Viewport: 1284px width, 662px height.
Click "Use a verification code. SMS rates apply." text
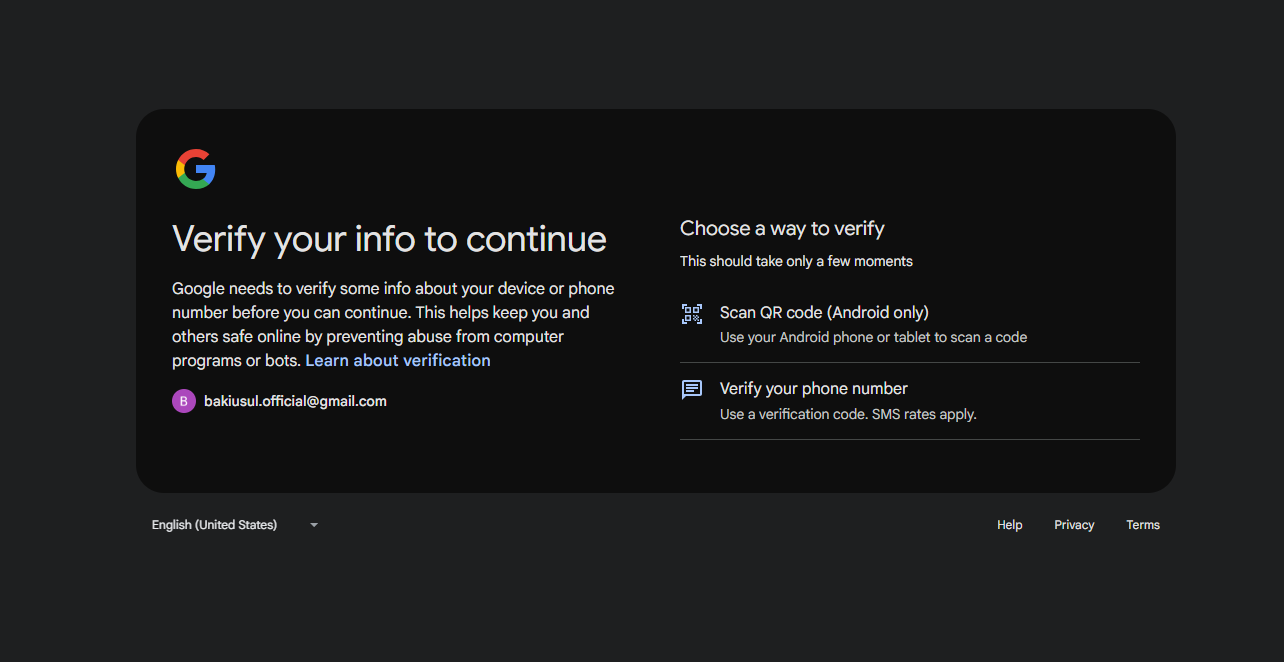click(848, 414)
